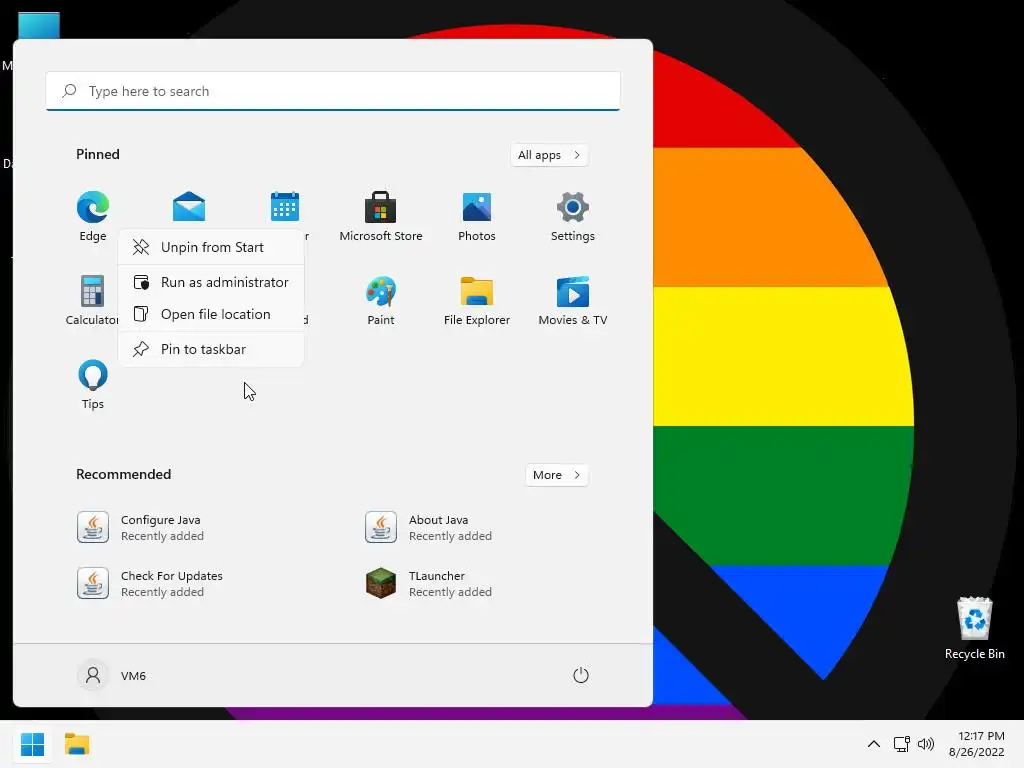Open the Photos app
This screenshot has height=768, width=1024.
click(477, 216)
